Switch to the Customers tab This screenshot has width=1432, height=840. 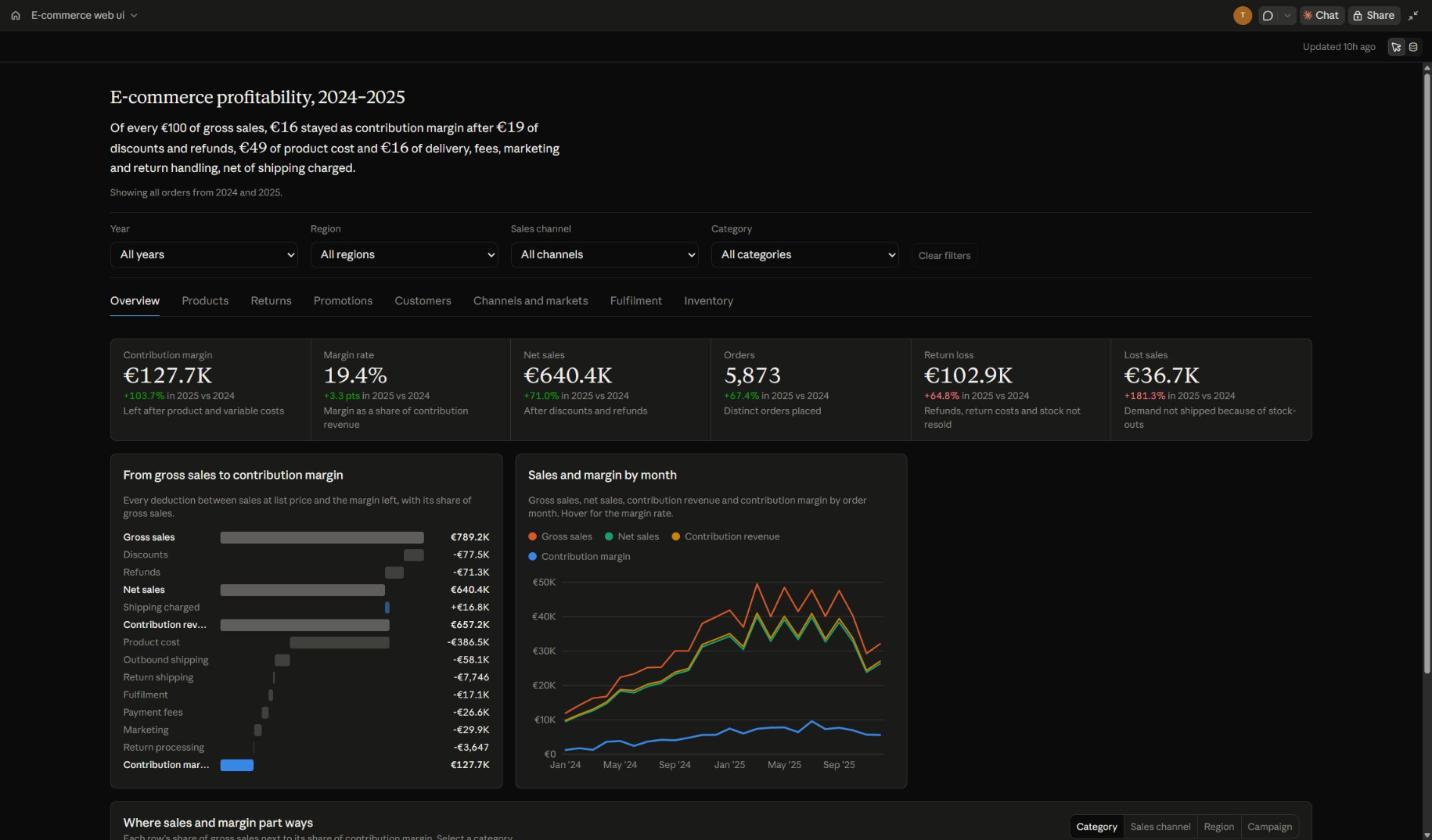[423, 301]
